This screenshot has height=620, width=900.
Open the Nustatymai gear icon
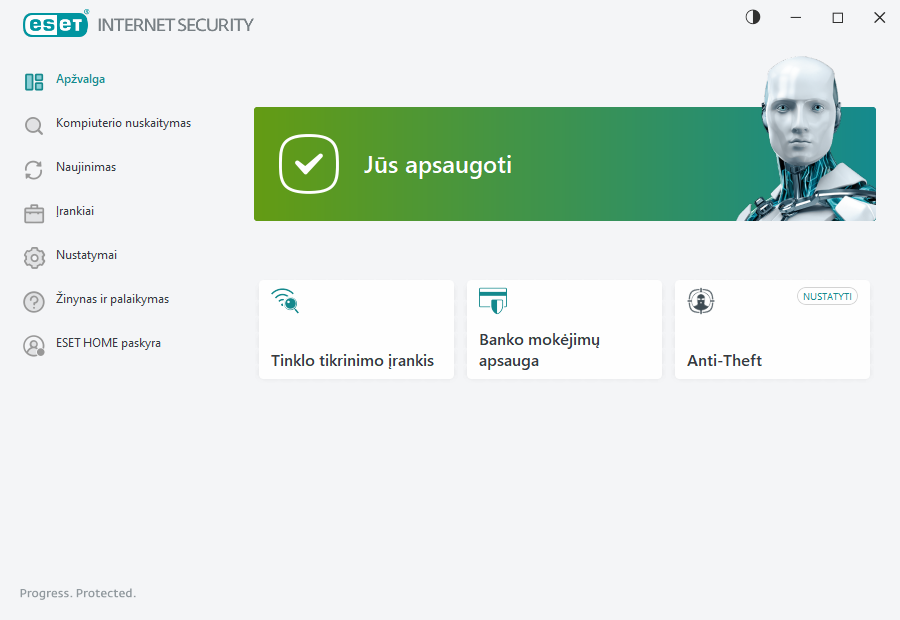pos(34,256)
